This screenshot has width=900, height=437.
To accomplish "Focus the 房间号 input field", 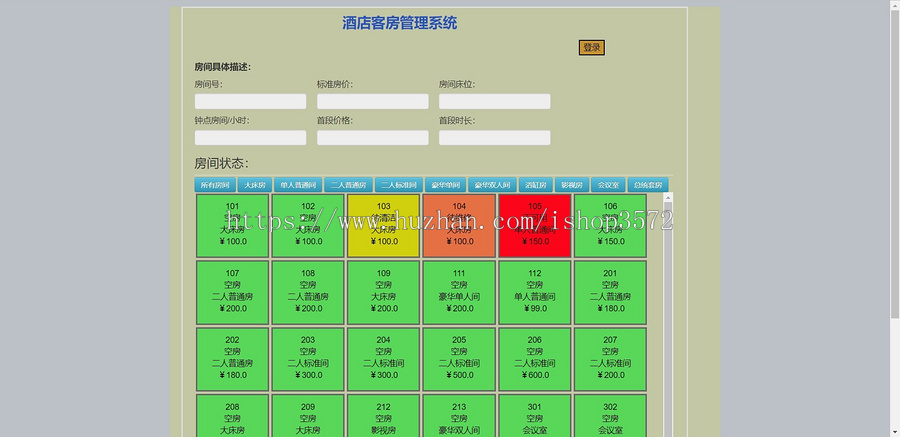I will click(250, 102).
